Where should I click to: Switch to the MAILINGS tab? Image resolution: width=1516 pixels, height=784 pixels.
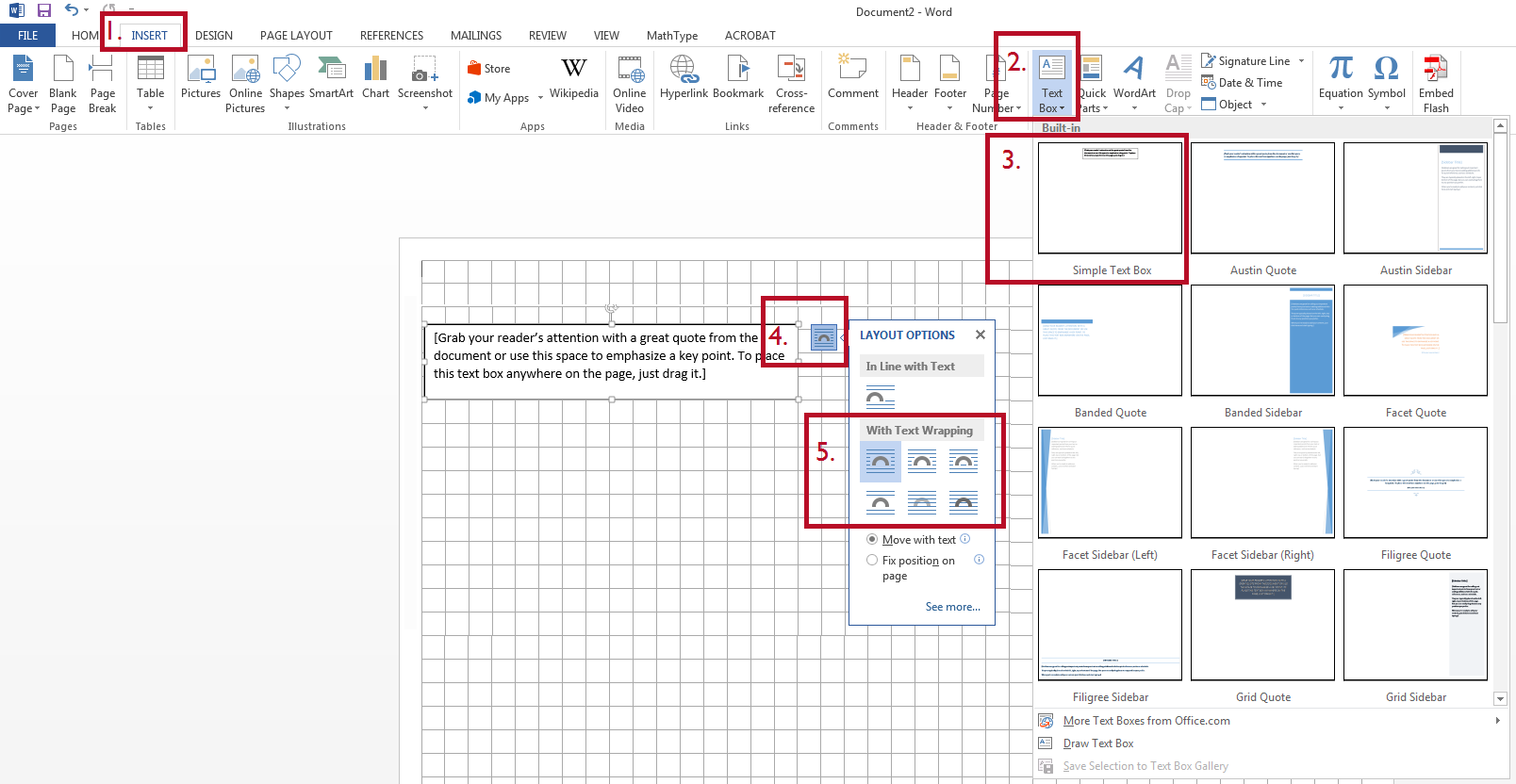pyautogui.click(x=476, y=36)
